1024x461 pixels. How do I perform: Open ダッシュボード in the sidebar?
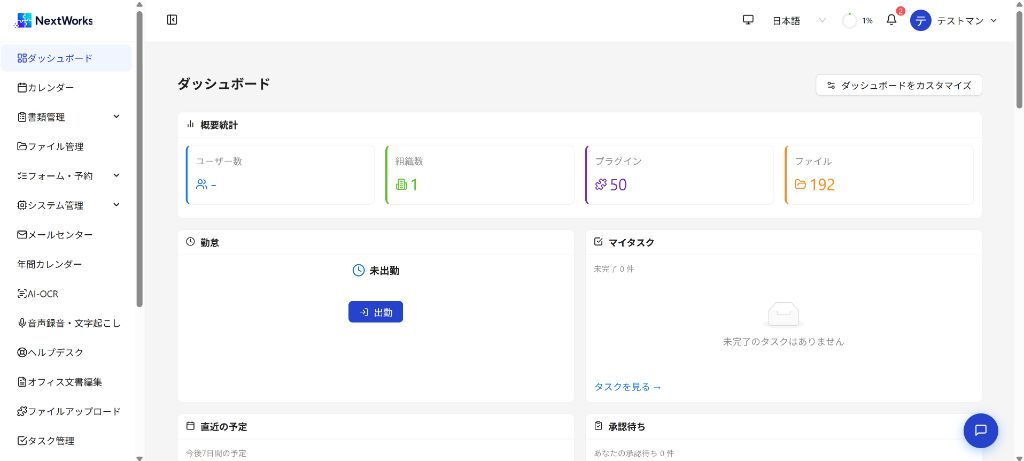66,58
